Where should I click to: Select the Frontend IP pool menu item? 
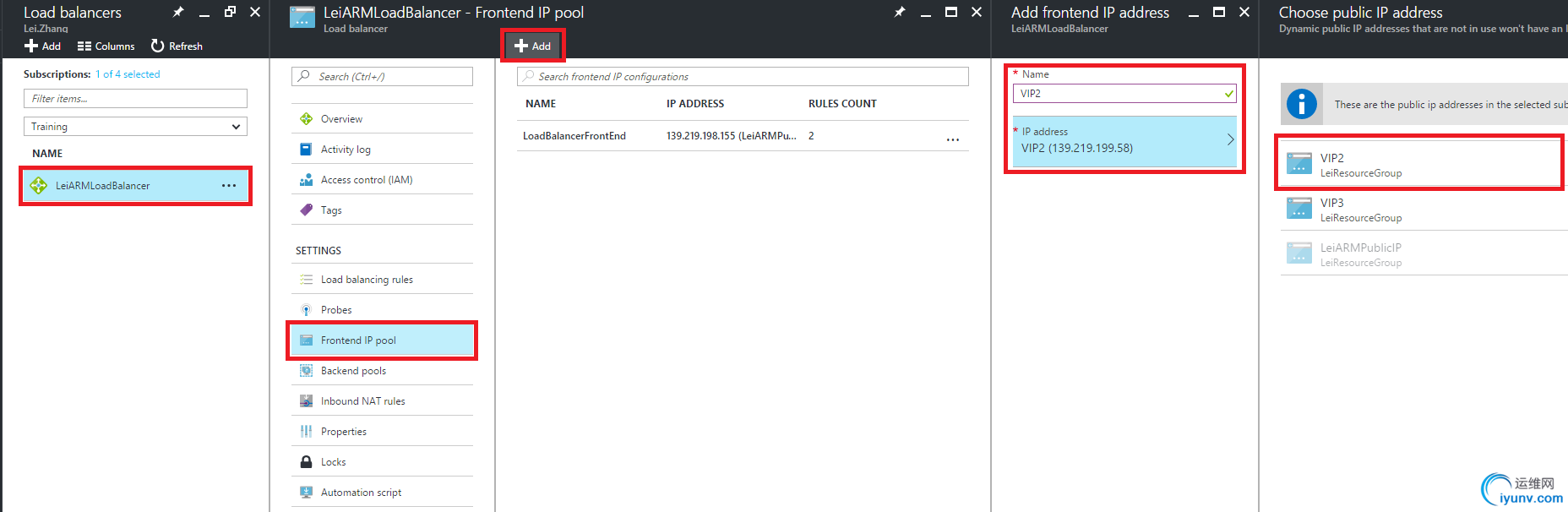pyautogui.click(x=382, y=340)
